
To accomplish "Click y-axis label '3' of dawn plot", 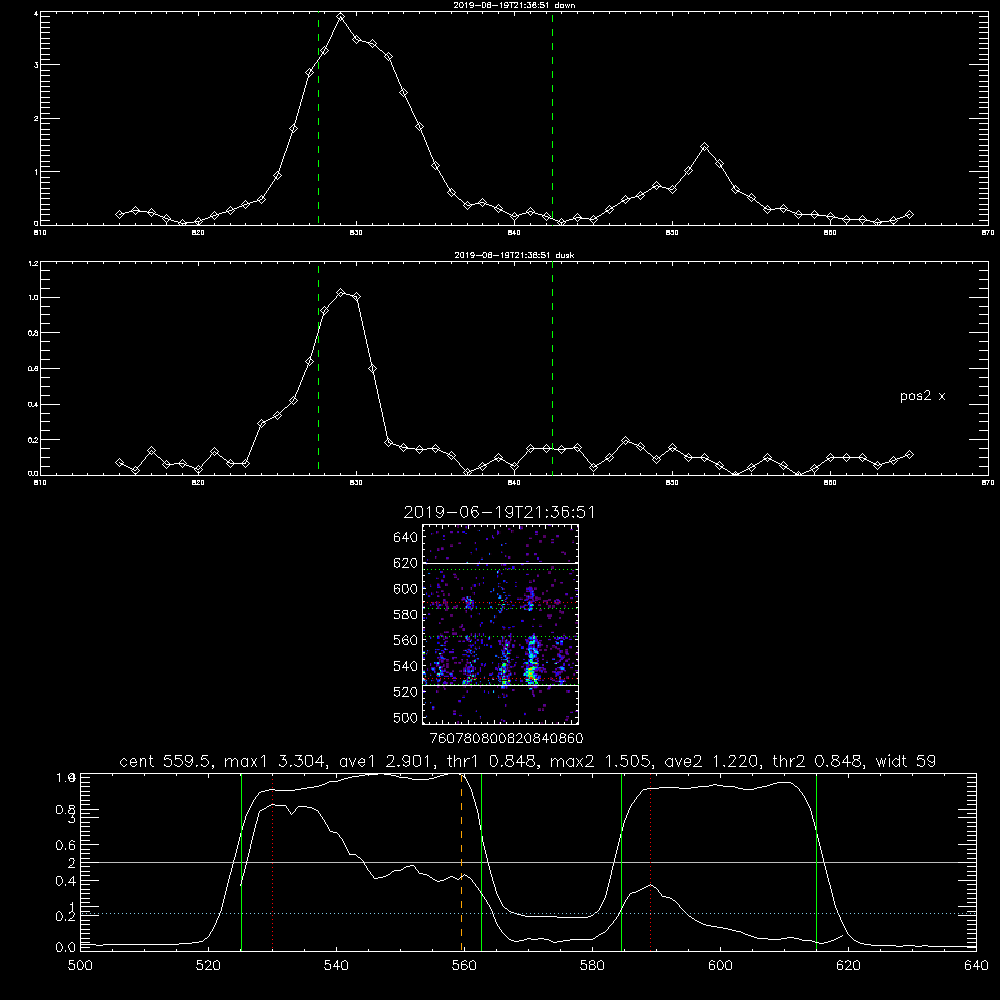I will tap(36, 65).
